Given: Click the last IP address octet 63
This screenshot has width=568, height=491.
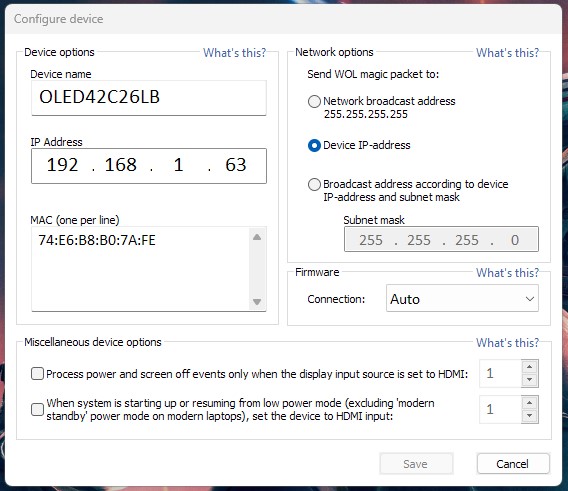Looking at the screenshot, I should tap(236, 165).
